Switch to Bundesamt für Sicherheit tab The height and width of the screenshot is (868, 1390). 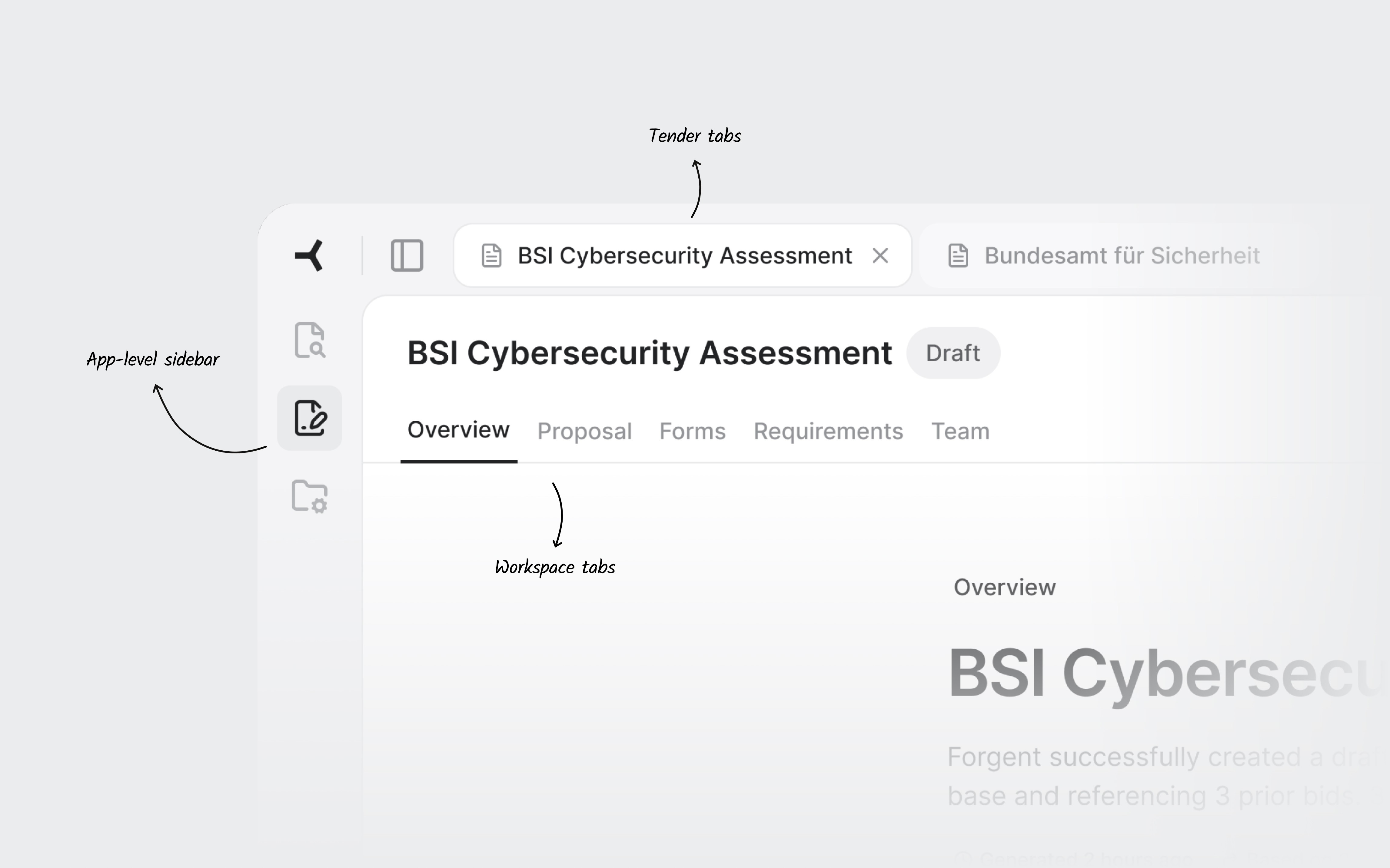click(x=1122, y=255)
